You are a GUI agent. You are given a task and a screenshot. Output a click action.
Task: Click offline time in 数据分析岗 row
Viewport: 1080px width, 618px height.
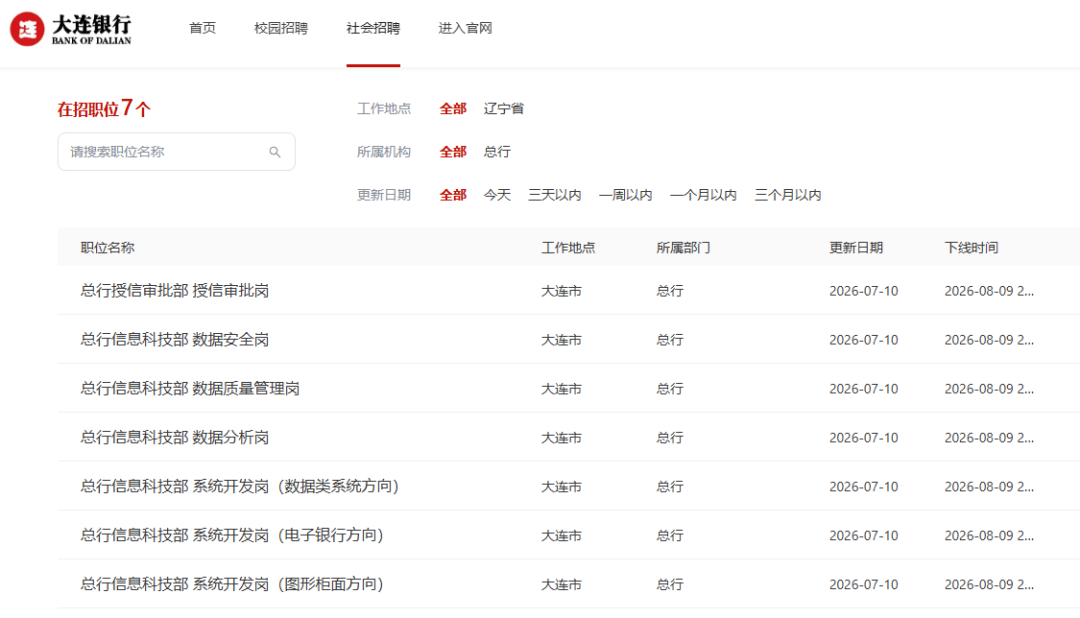[989, 438]
